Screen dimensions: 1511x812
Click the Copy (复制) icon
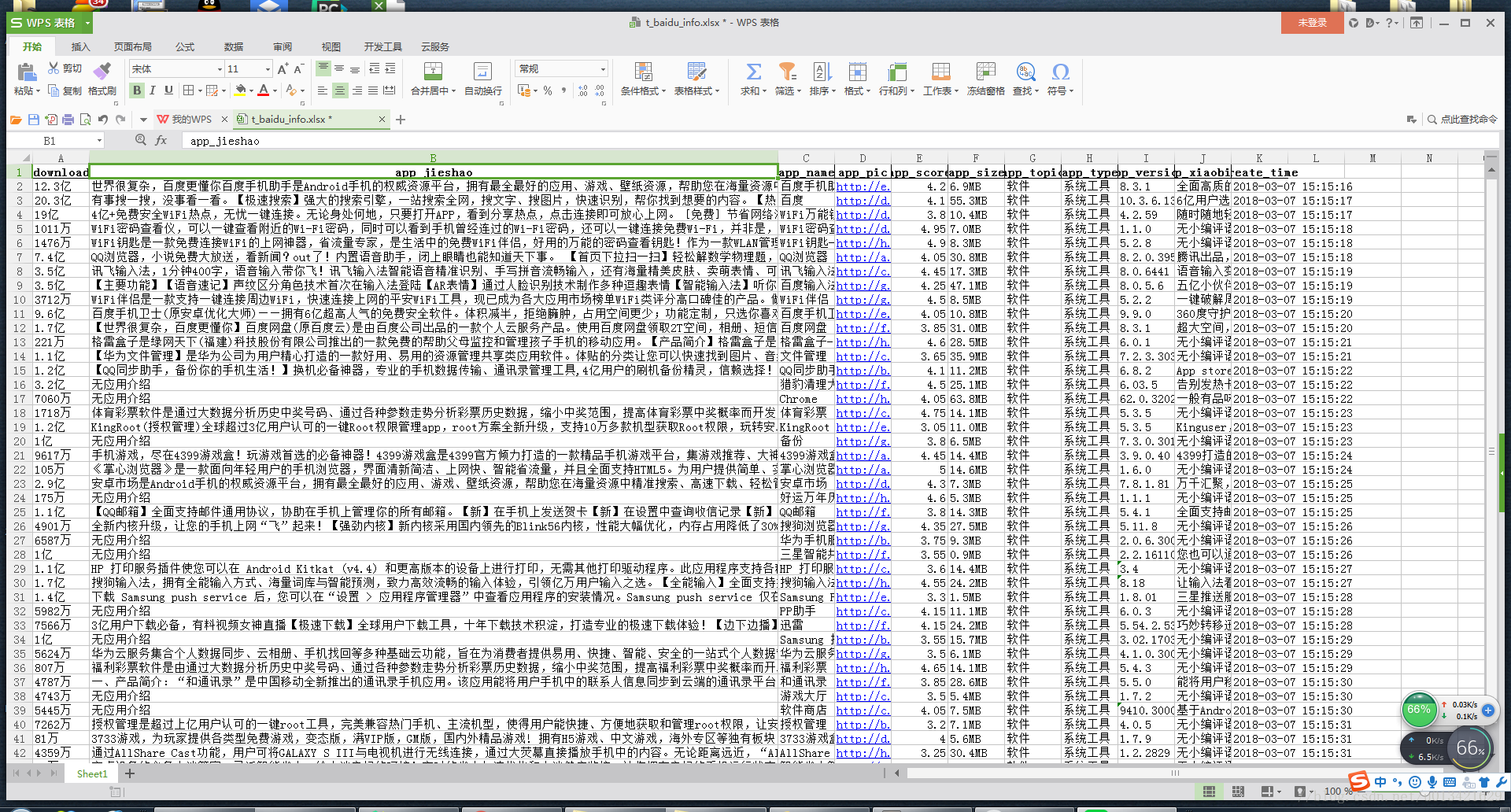click(x=54, y=91)
